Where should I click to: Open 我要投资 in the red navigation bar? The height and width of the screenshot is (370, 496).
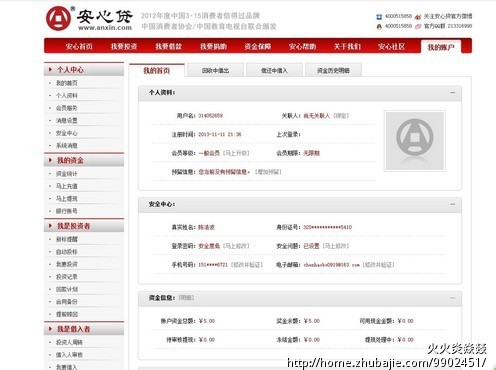click(x=124, y=47)
